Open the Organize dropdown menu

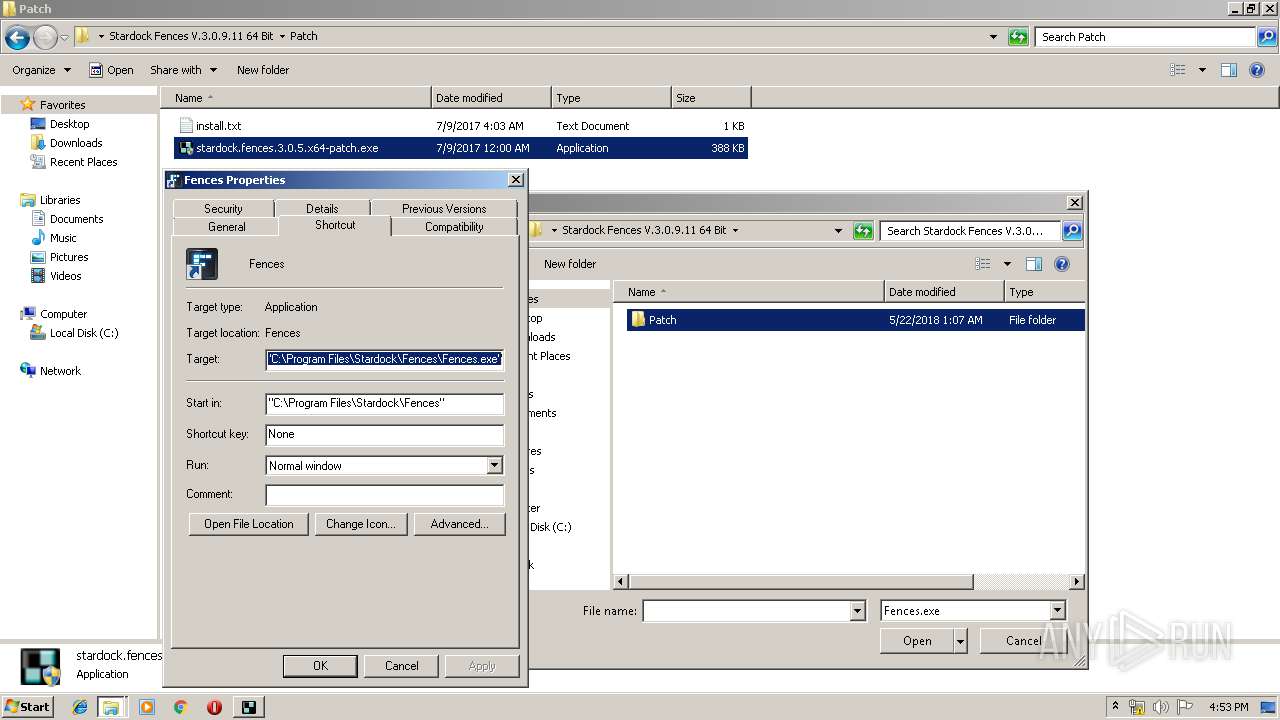(41, 70)
